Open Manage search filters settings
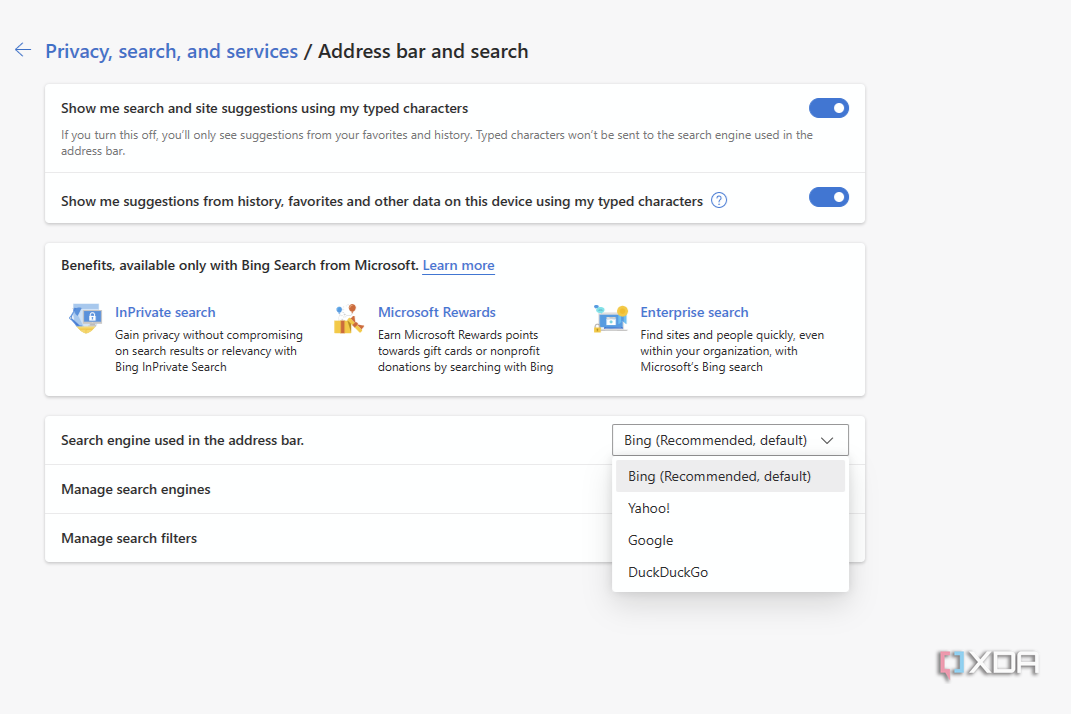Image resolution: width=1071 pixels, height=714 pixels. point(129,538)
